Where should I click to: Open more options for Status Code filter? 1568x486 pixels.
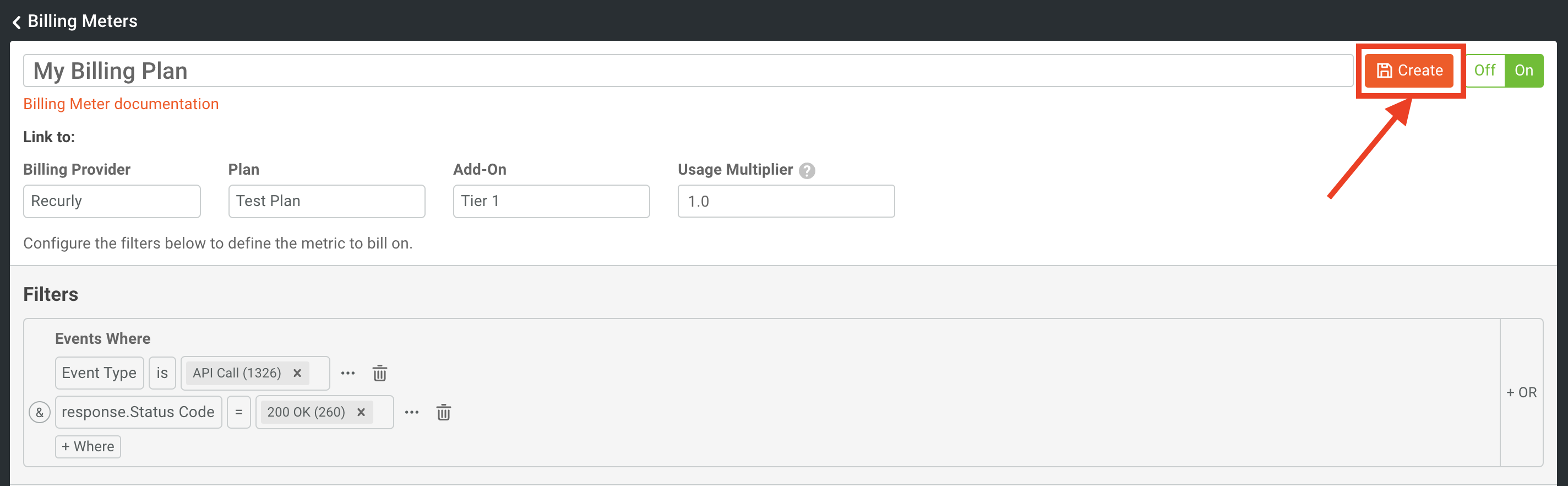[411, 412]
